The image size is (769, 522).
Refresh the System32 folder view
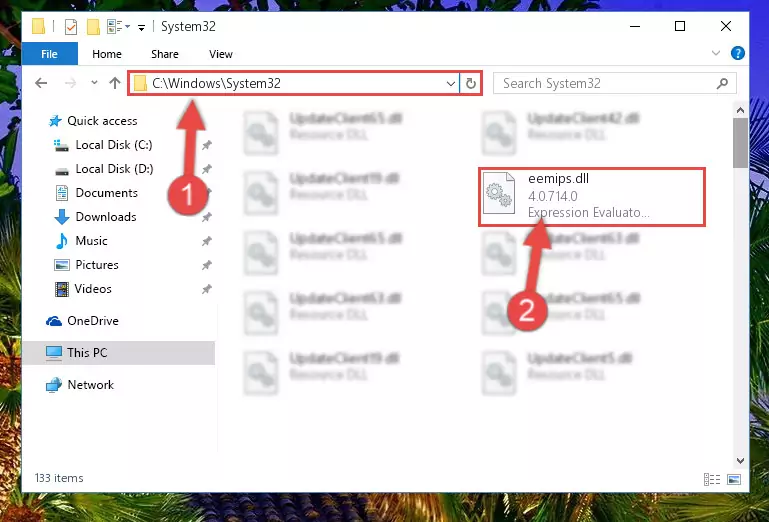click(470, 83)
